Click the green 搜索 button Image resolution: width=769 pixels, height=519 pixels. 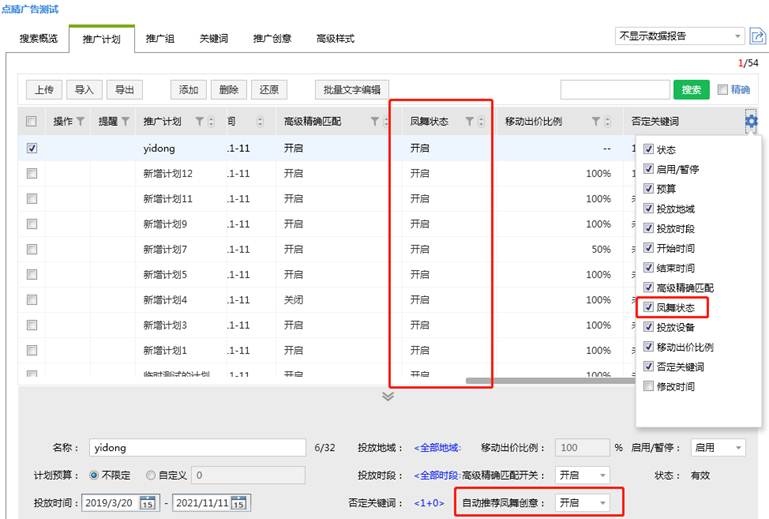691,90
